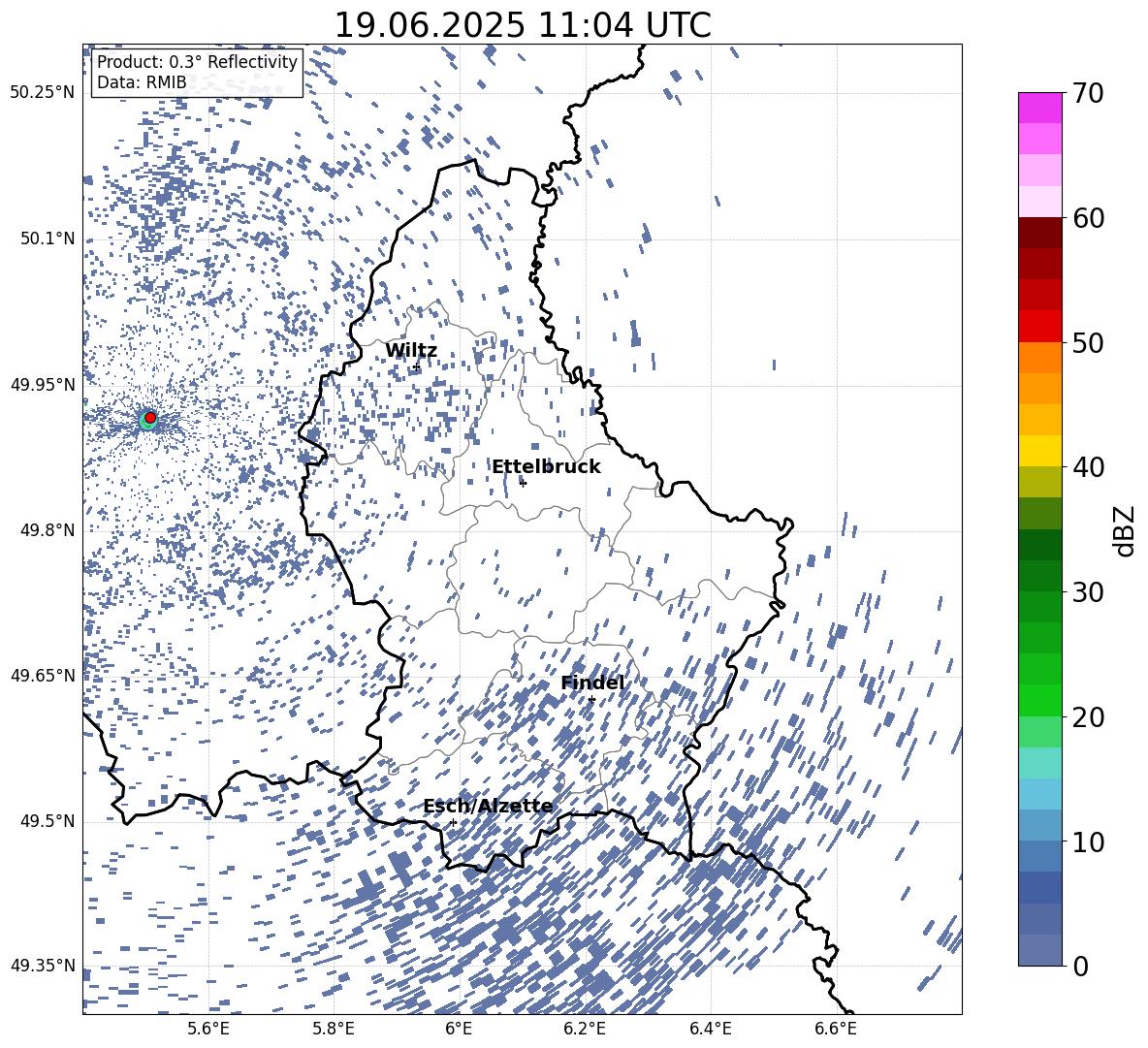Viewport: 1148px width, 1048px height.
Task: Click the 6.4°E longitude tick label
Action: pyautogui.click(x=710, y=1029)
